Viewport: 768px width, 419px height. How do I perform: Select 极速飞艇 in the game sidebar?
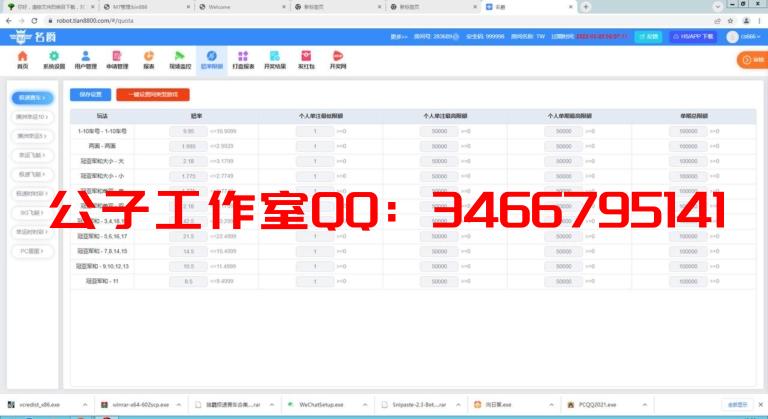[32, 174]
